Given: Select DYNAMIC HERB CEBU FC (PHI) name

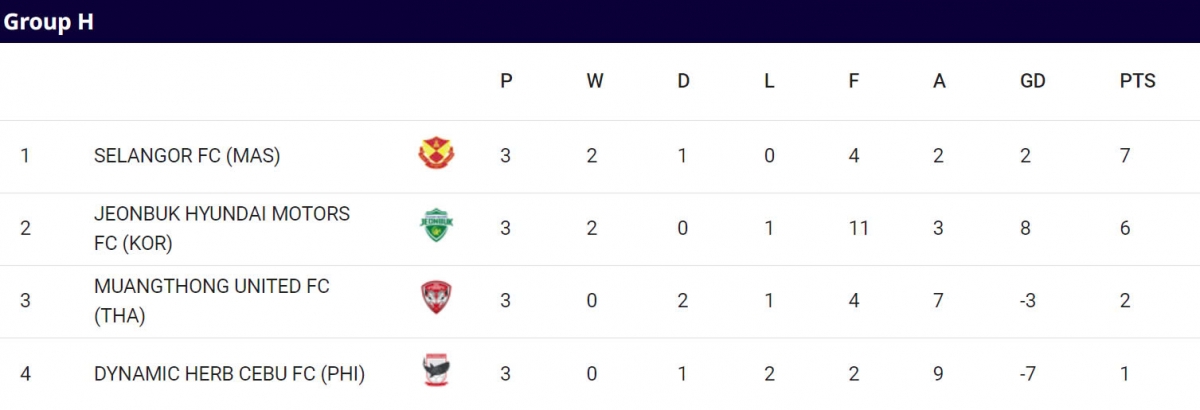Looking at the screenshot, I should click(x=229, y=374).
